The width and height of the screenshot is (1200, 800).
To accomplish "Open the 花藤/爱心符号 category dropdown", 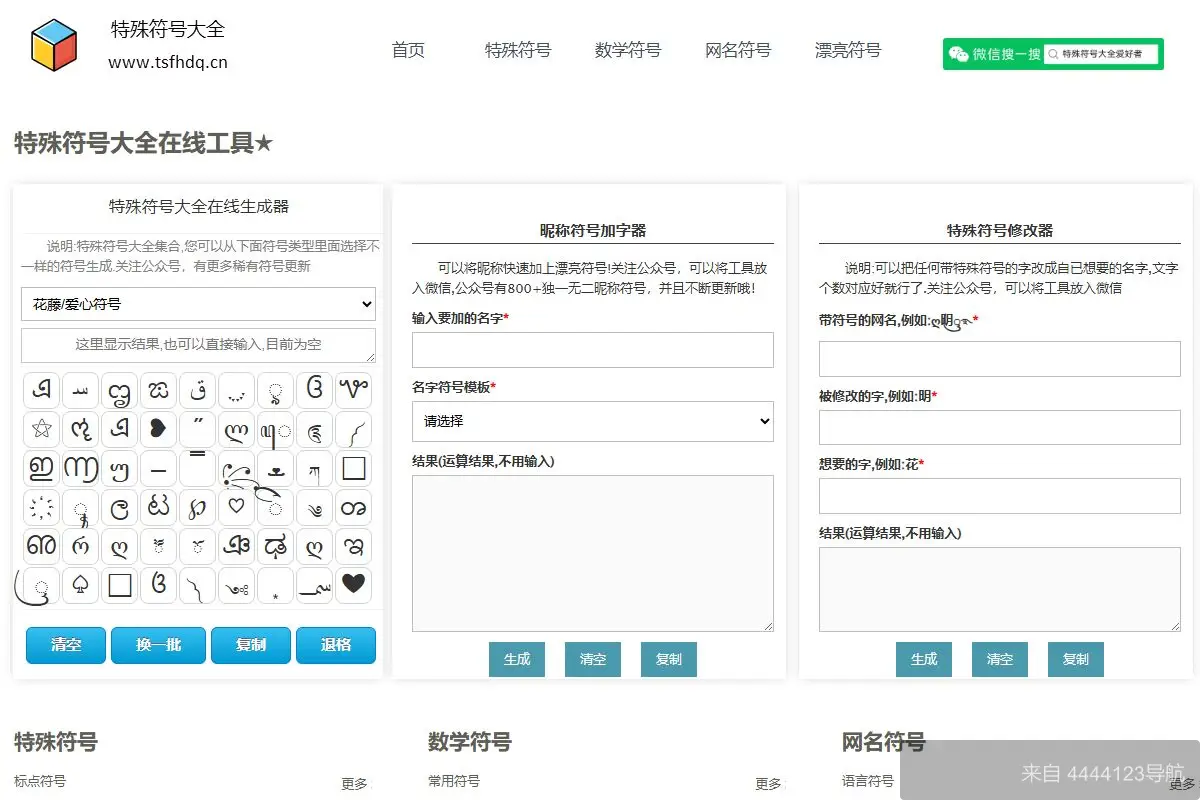I will pyautogui.click(x=198, y=304).
